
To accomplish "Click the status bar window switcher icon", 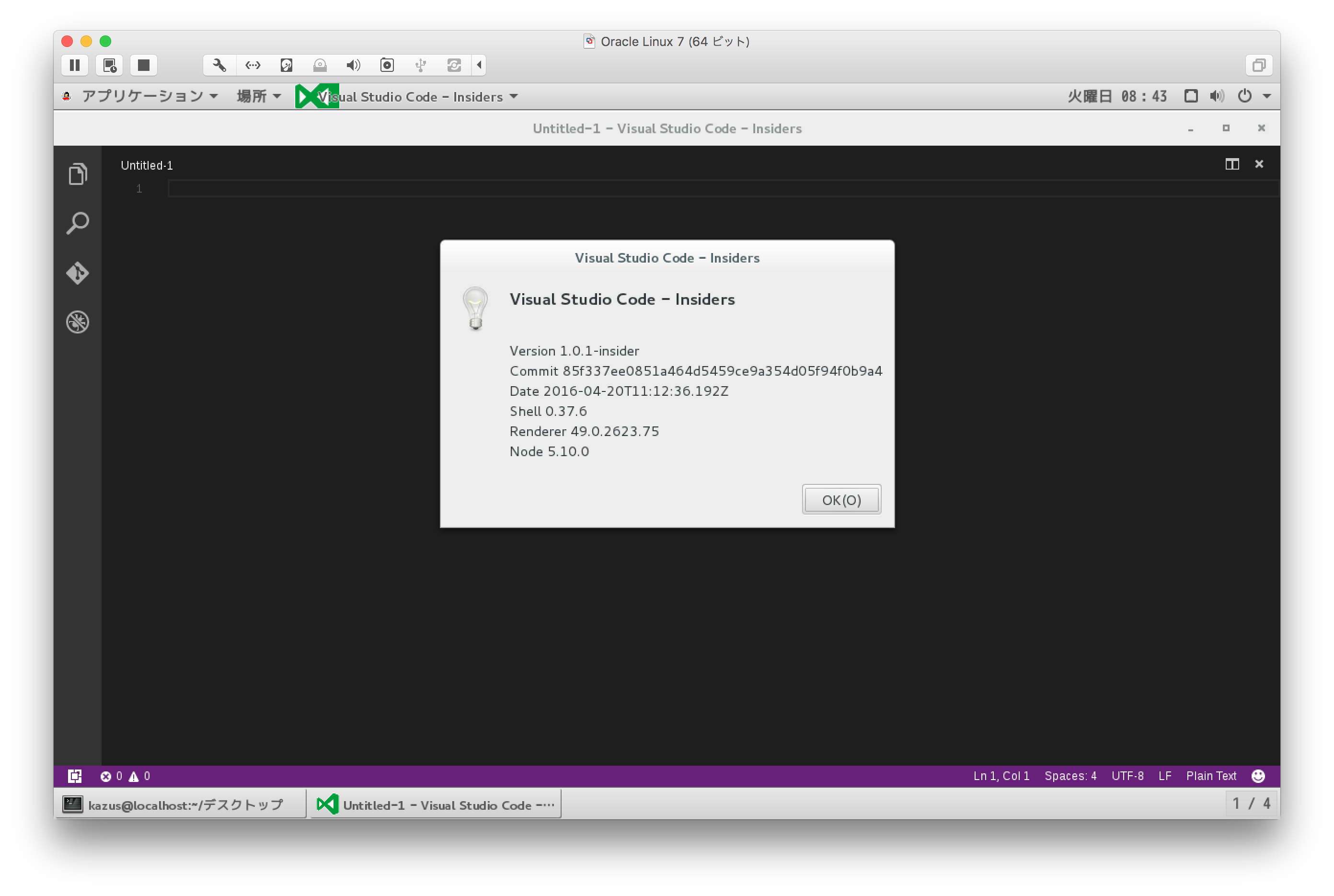I will pos(75,776).
